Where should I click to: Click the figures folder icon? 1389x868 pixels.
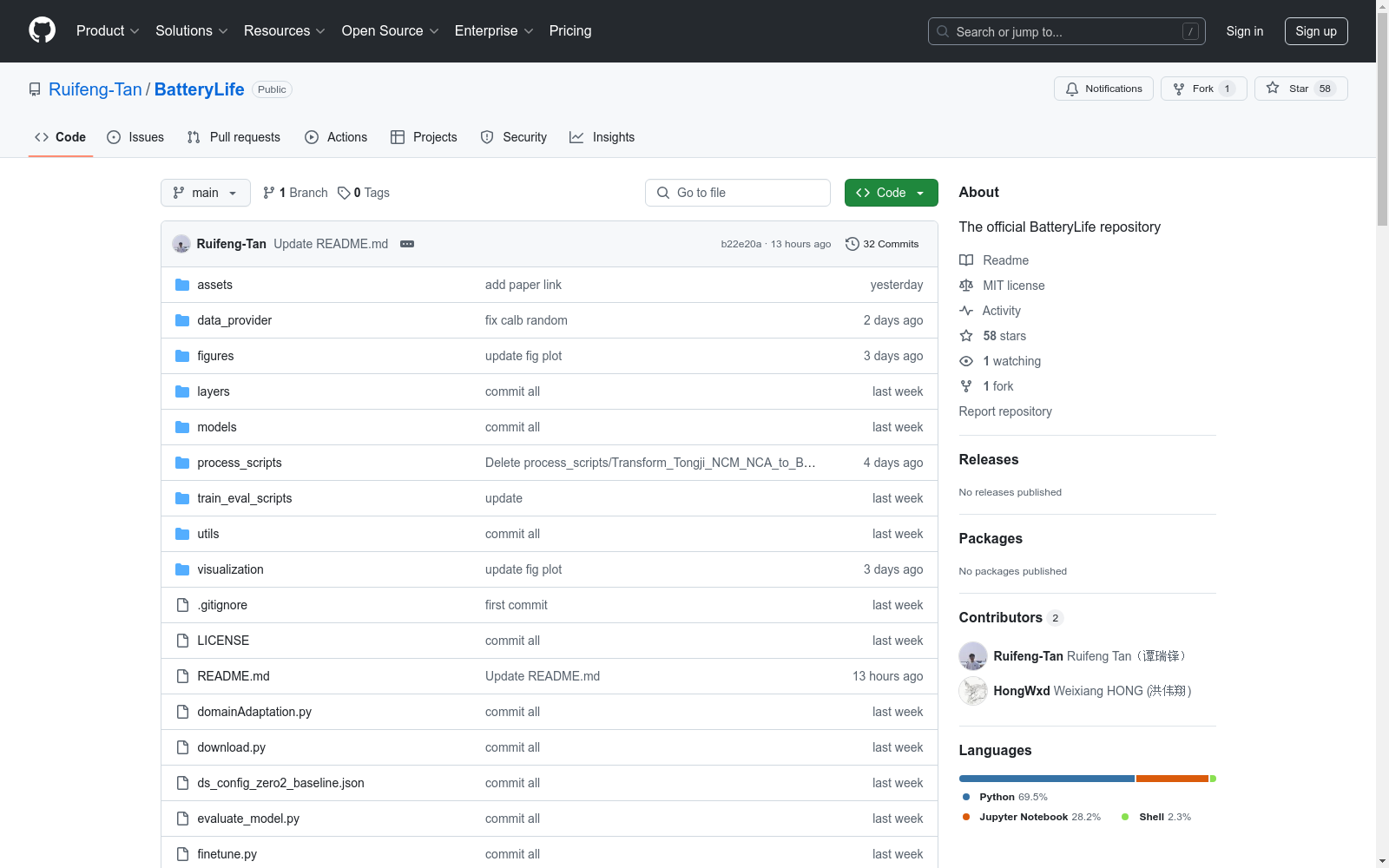point(182,356)
